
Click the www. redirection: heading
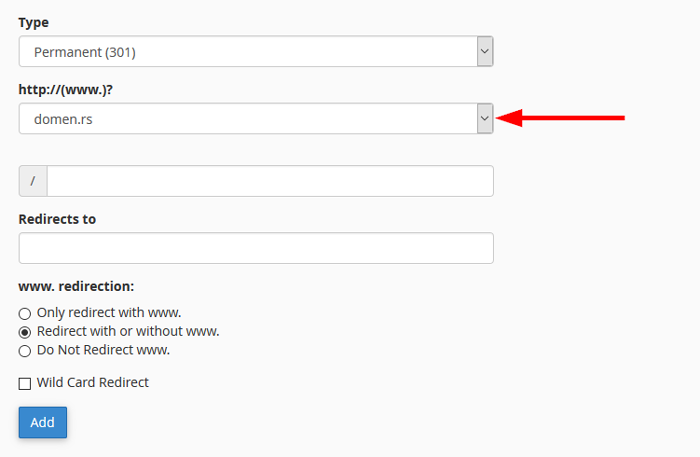point(76,286)
